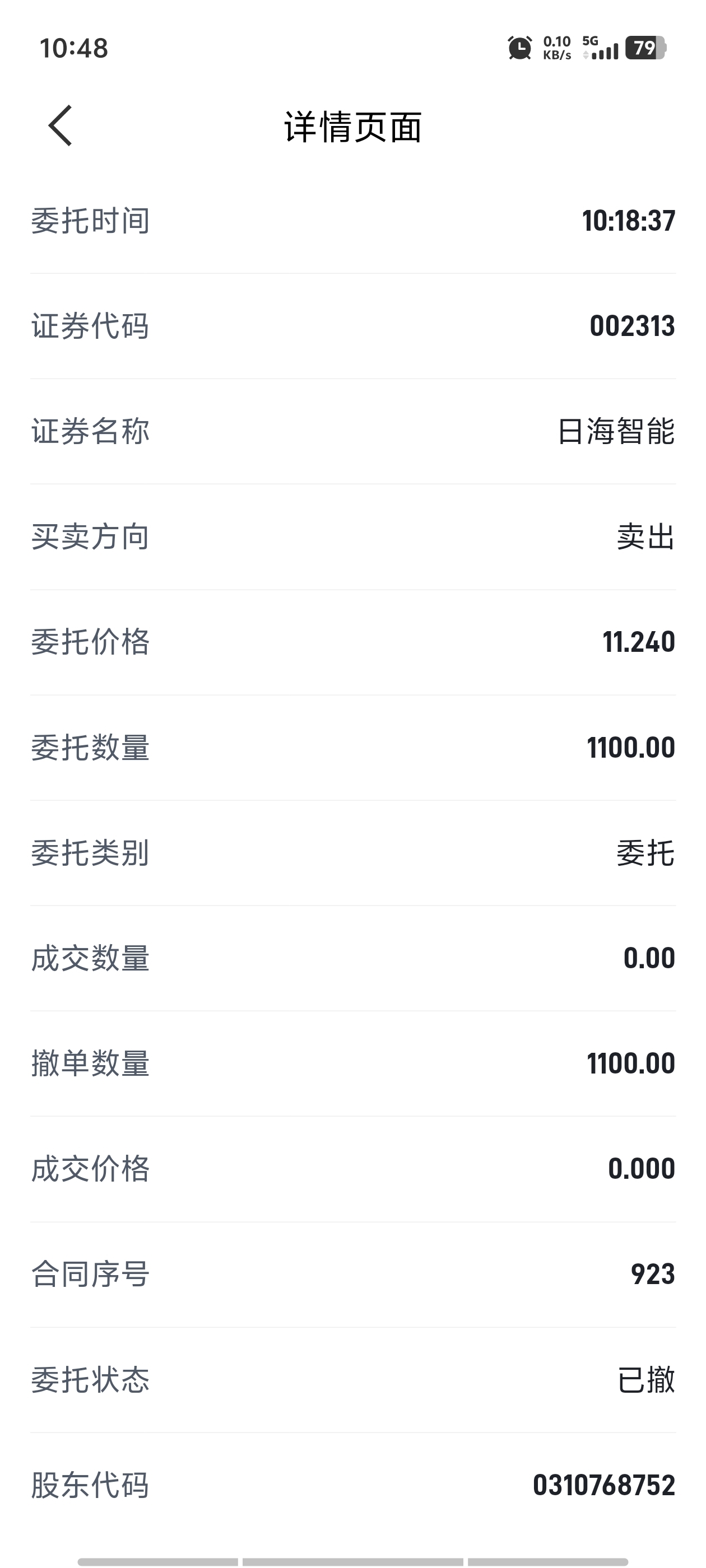Tap the securities code 002313
The image size is (706, 1568).
(632, 326)
